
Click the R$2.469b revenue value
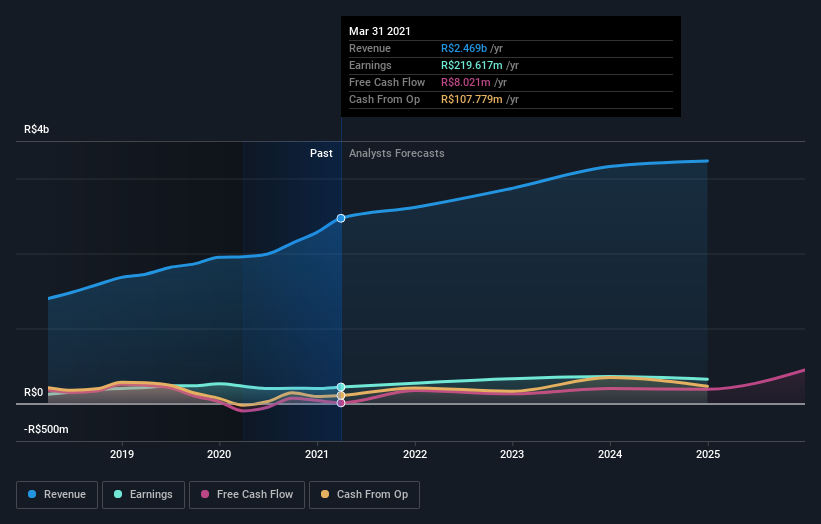[464, 48]
